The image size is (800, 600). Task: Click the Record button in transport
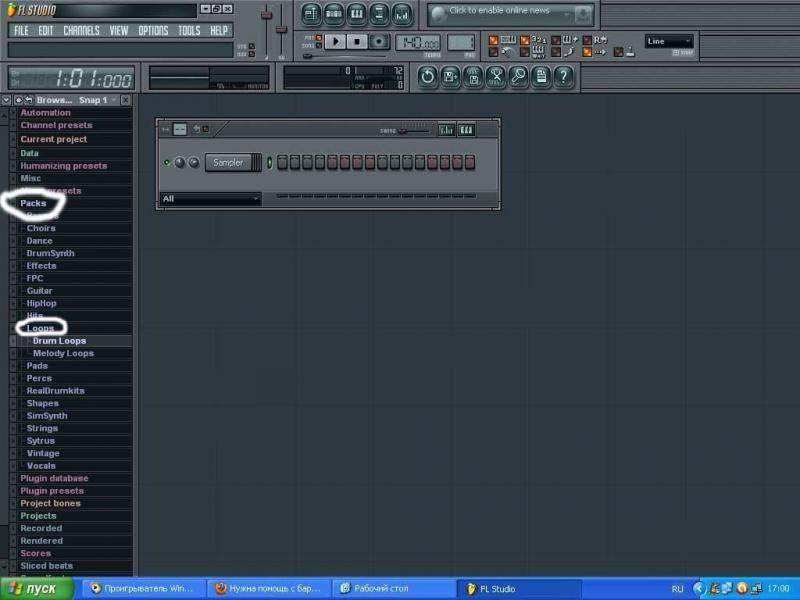(379, 41)
